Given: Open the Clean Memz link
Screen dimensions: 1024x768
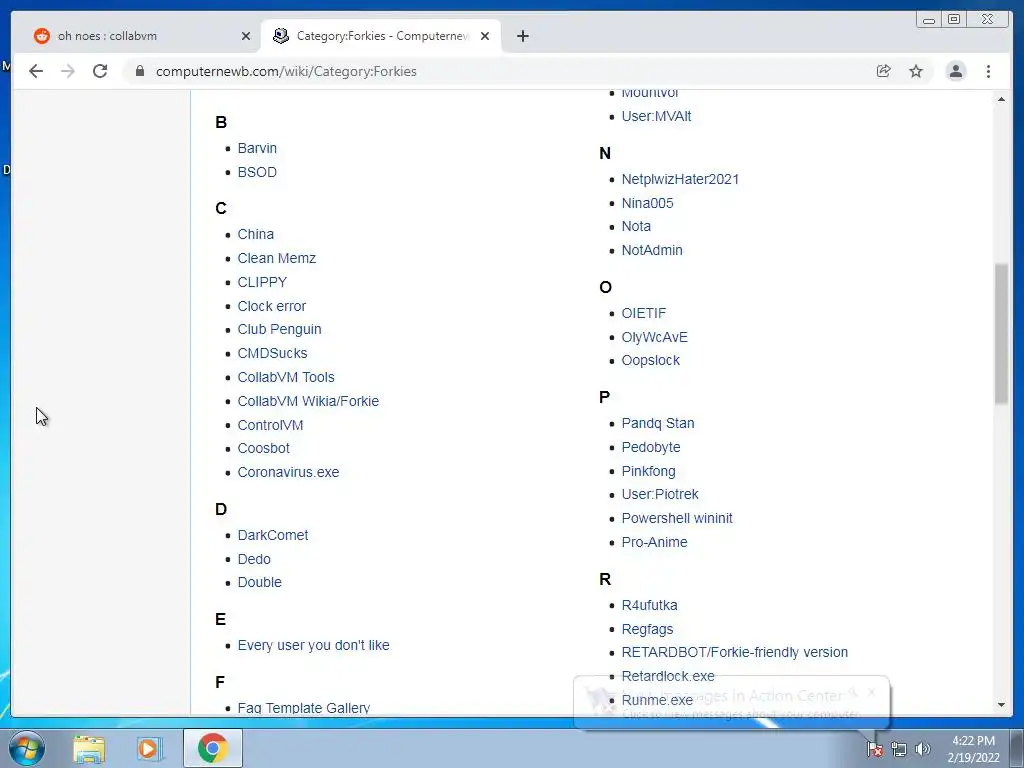Looking at the screenshot, I should 277,259.
